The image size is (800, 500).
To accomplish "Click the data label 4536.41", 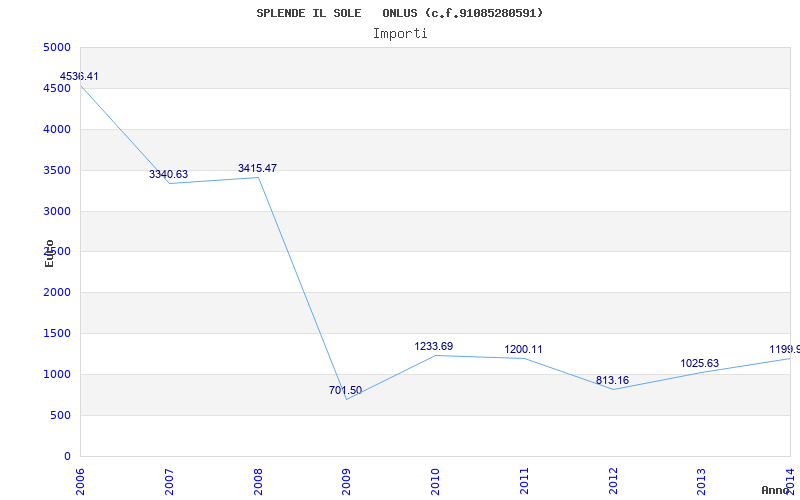I will (79, 77).
